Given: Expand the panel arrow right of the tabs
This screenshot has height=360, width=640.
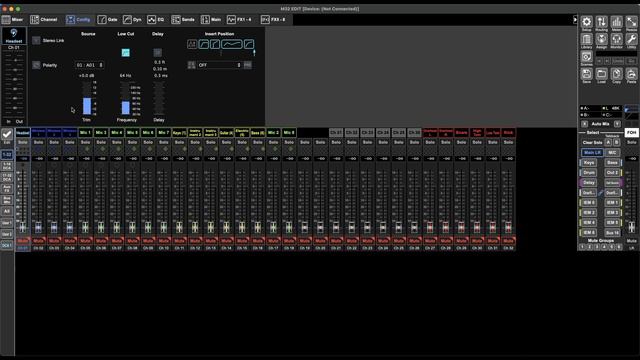Looking at the screenshot, I should coord(575,19).
